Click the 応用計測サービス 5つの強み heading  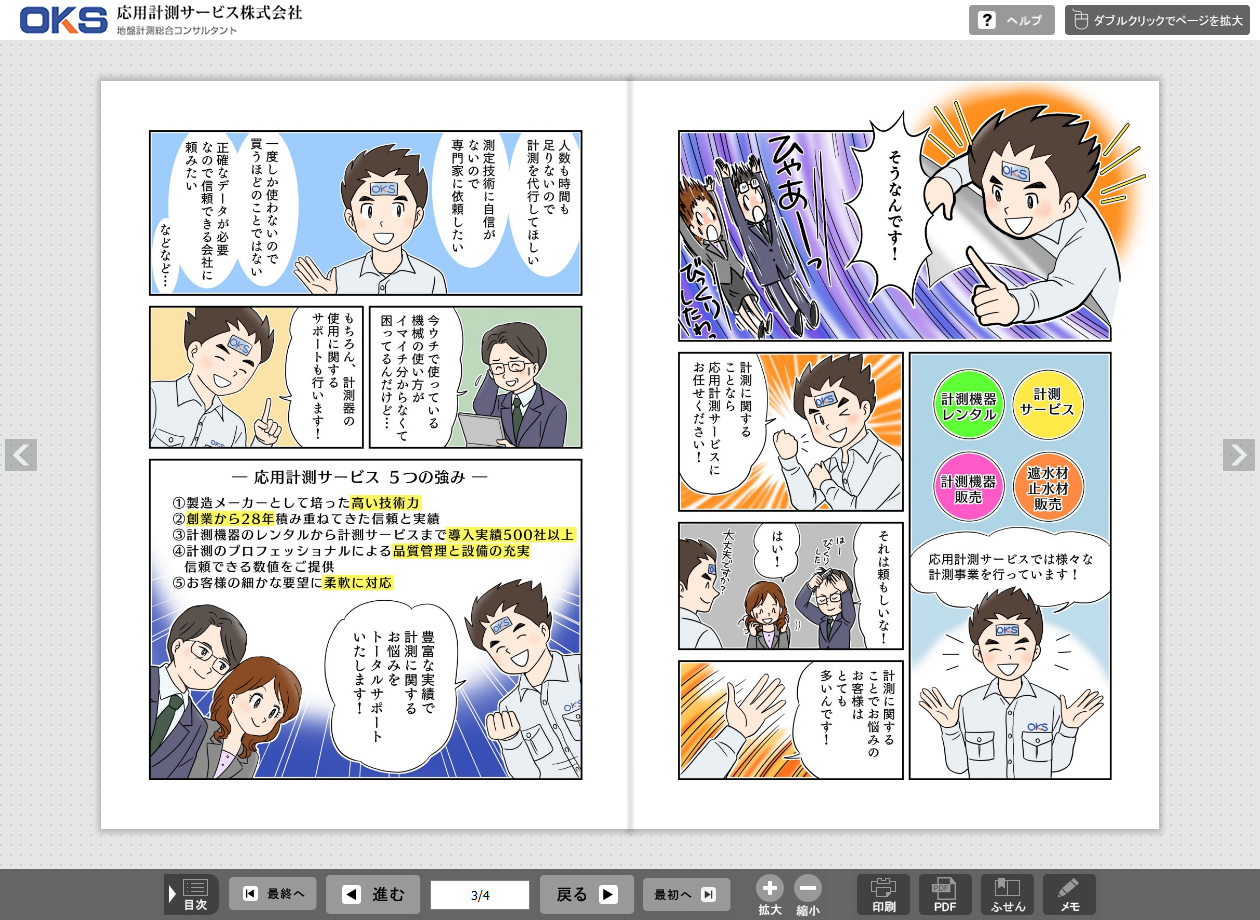[359, 477]
